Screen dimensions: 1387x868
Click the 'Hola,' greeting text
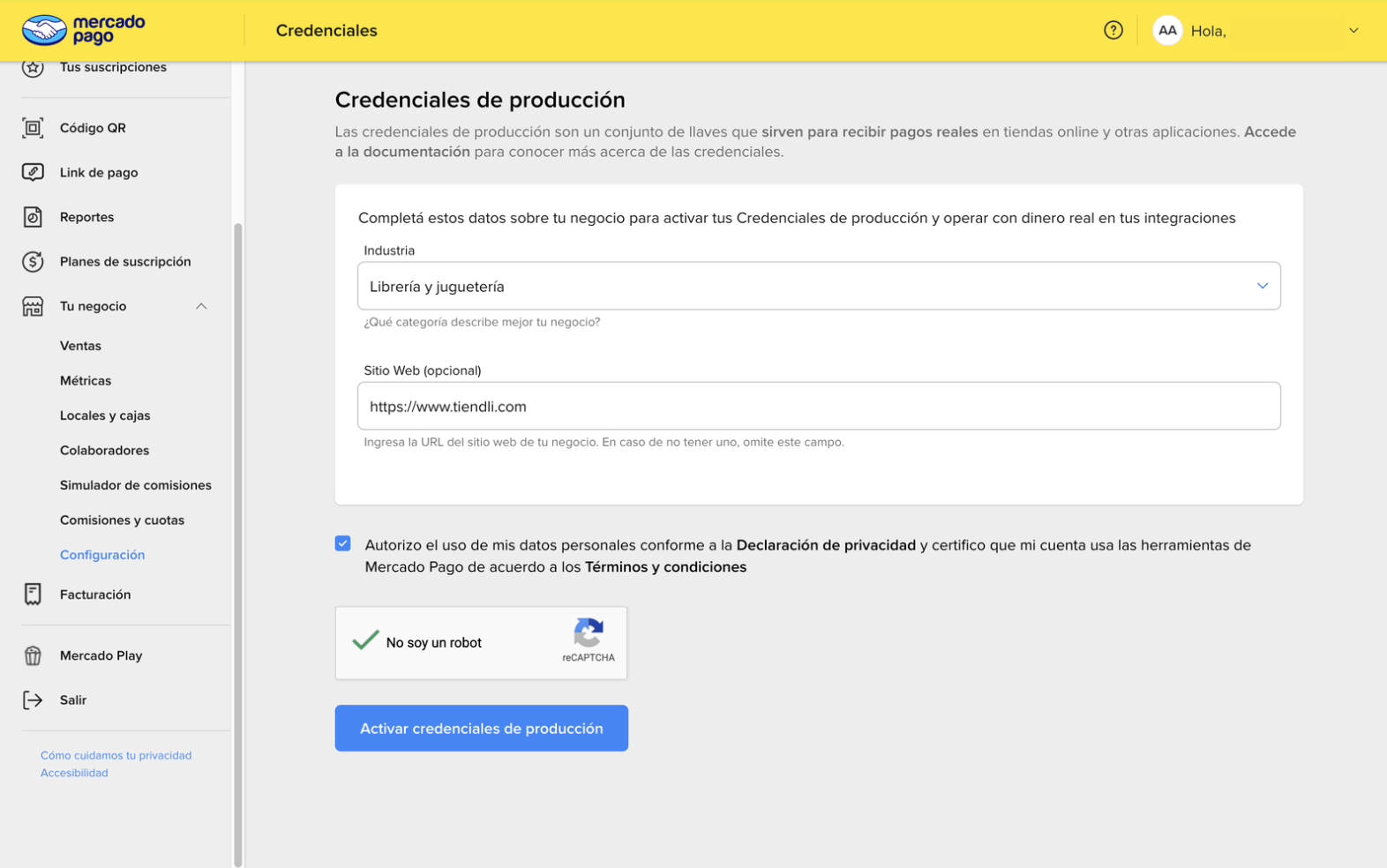(x=1208, y=31)
